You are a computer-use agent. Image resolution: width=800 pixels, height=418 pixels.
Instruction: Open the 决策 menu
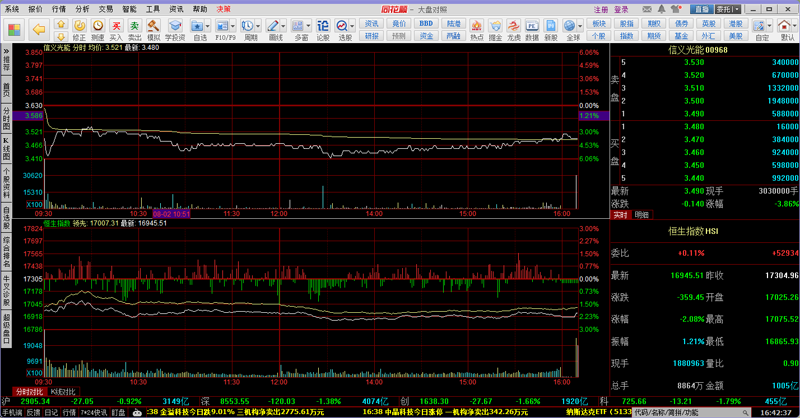coord(223,9)
